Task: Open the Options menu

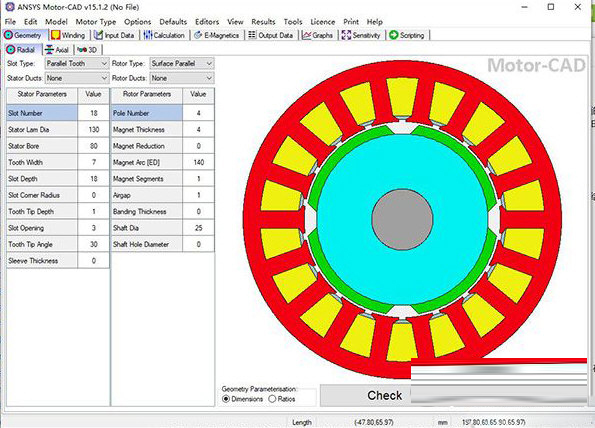Action: (137, 22)
